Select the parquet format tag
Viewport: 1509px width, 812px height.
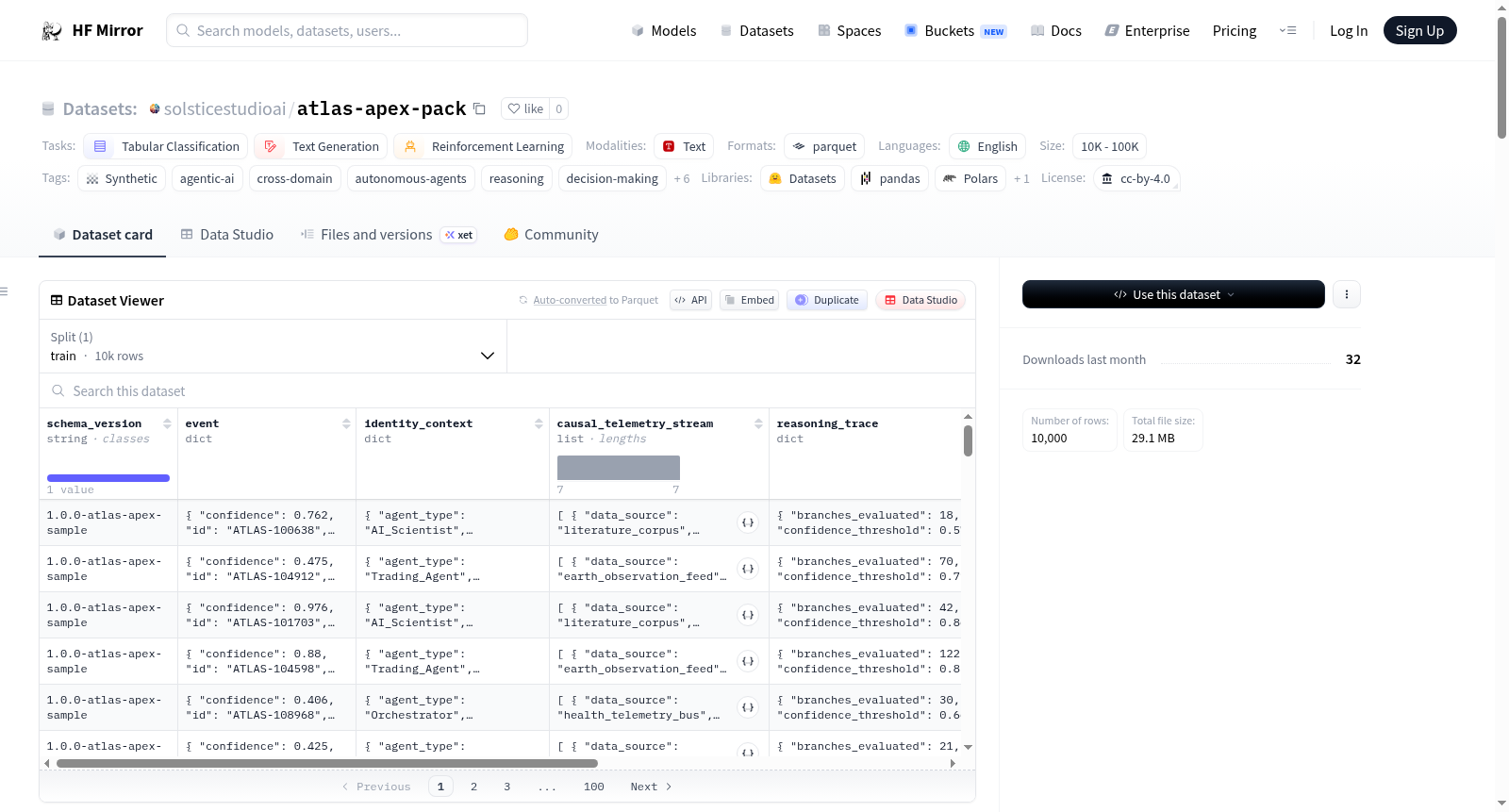[x=824, y=146]
